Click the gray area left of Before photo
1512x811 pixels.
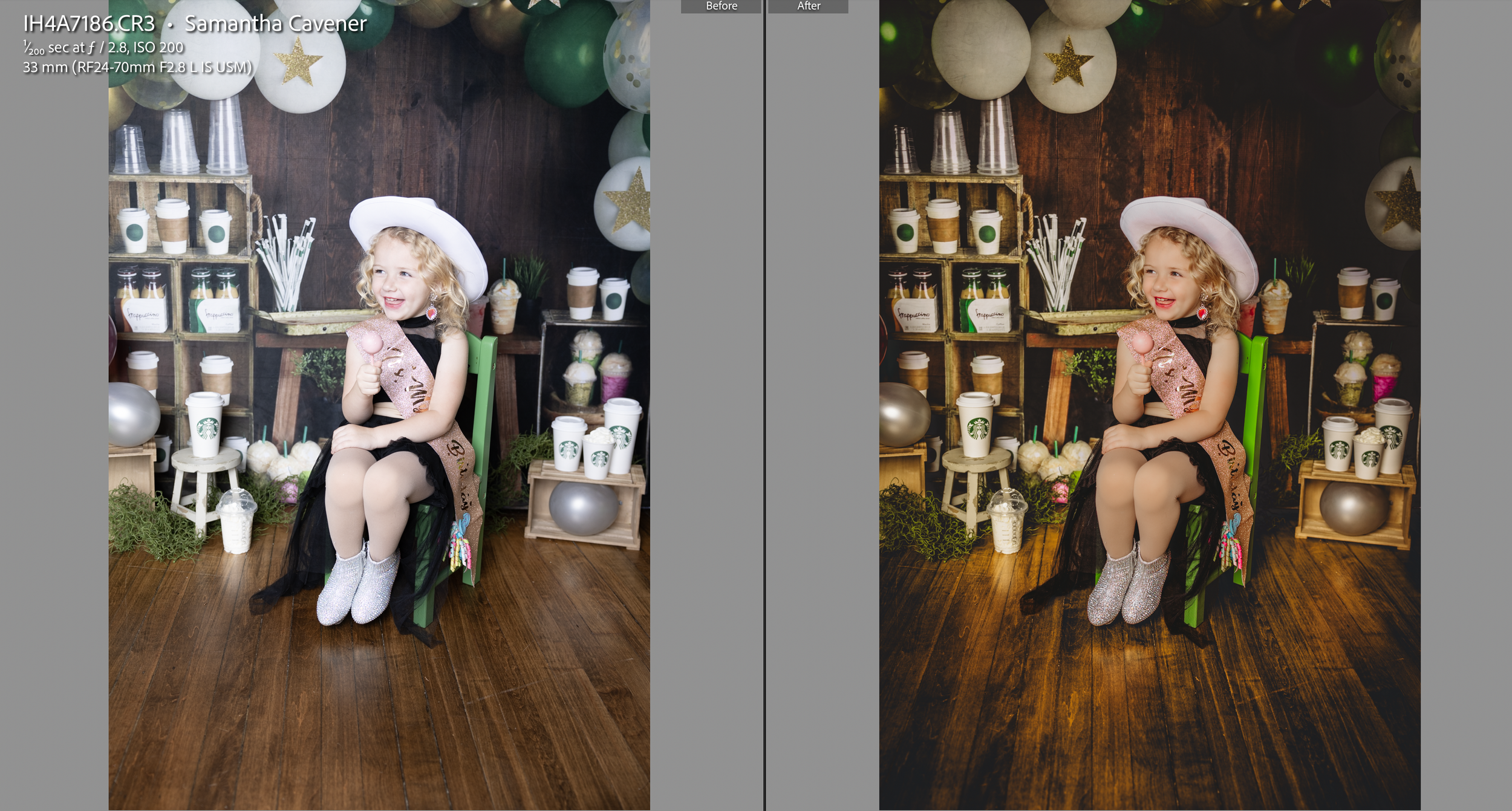pyautogui.click(x=53, y=423)
